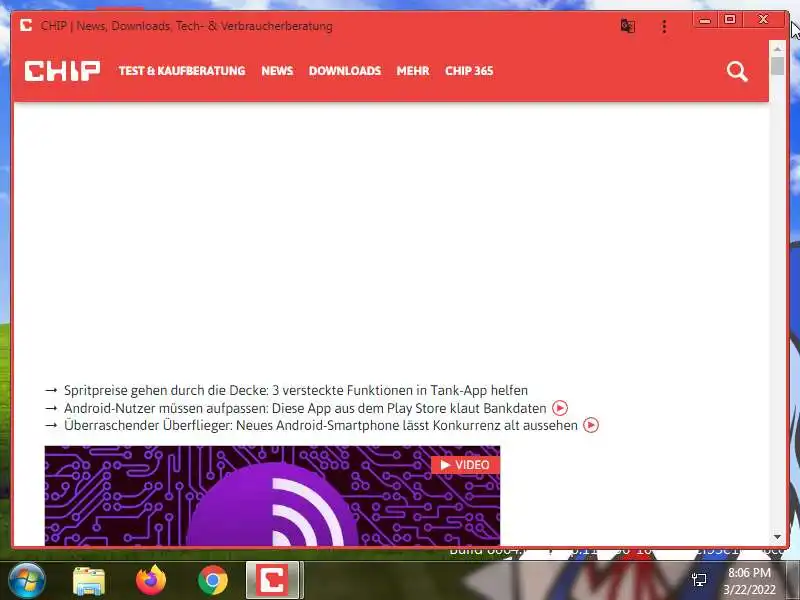Open the MEHR menu
This screenshot has width=800, height=600.
[413, 71]
